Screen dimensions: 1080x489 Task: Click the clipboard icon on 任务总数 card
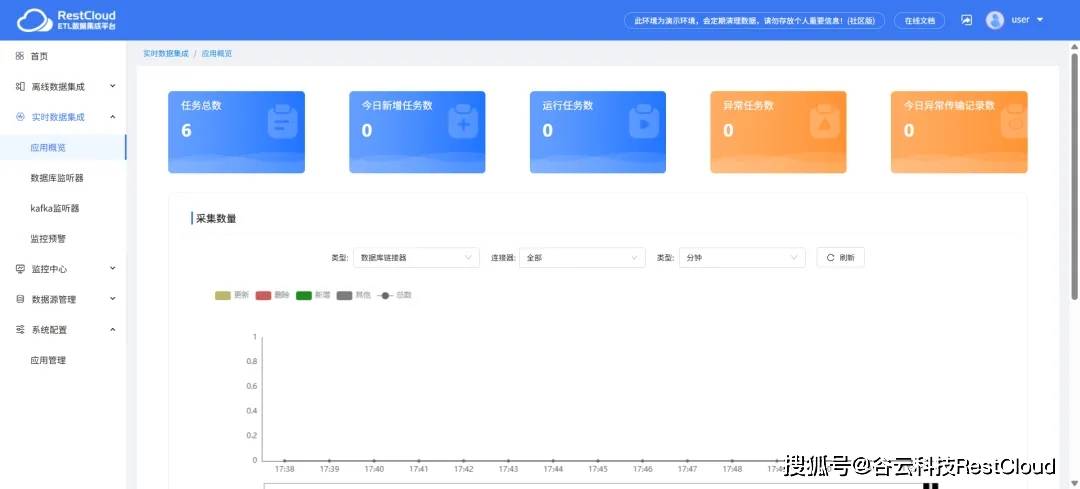coord(281,122)
